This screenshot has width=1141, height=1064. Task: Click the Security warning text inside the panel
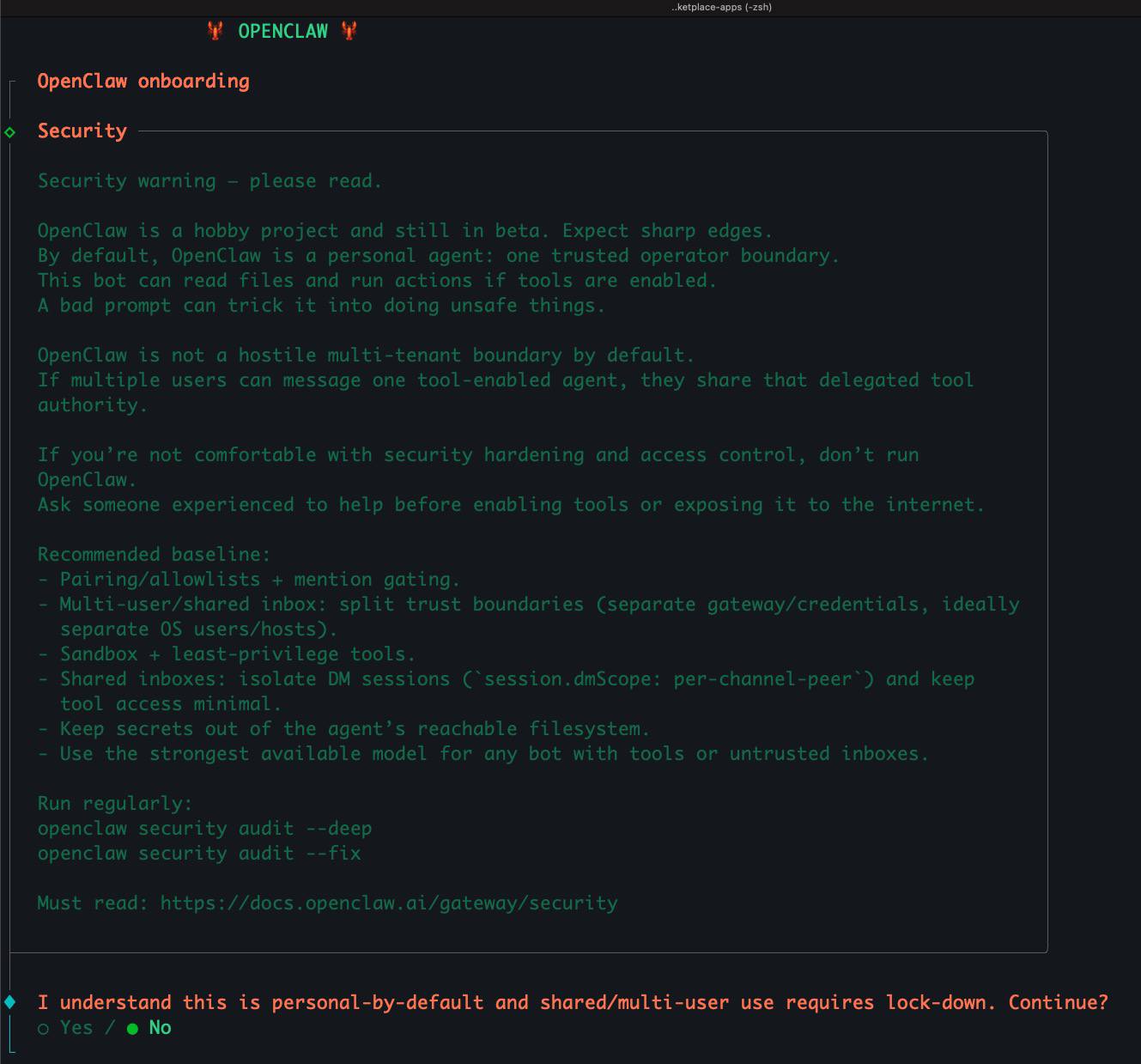(209, 180)
